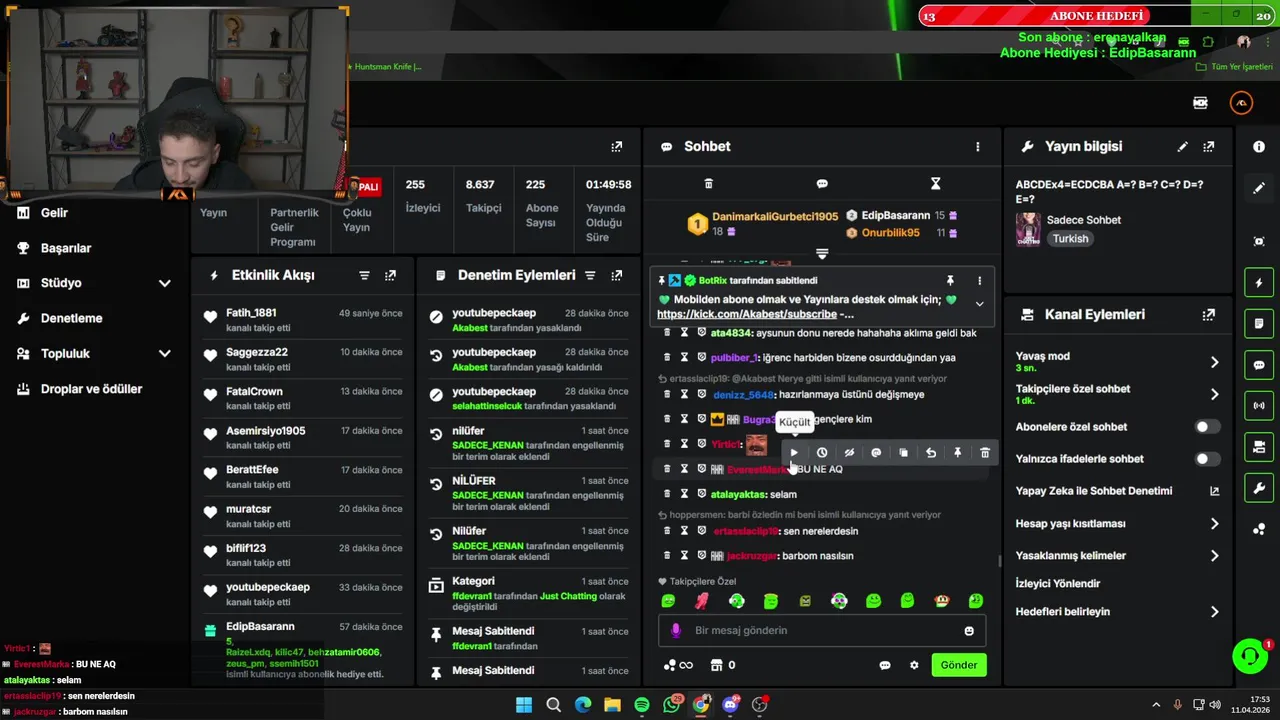Click Küçült play icon in message toolbar
This screenshot has width=1280, height=720.
click(794, 453)
